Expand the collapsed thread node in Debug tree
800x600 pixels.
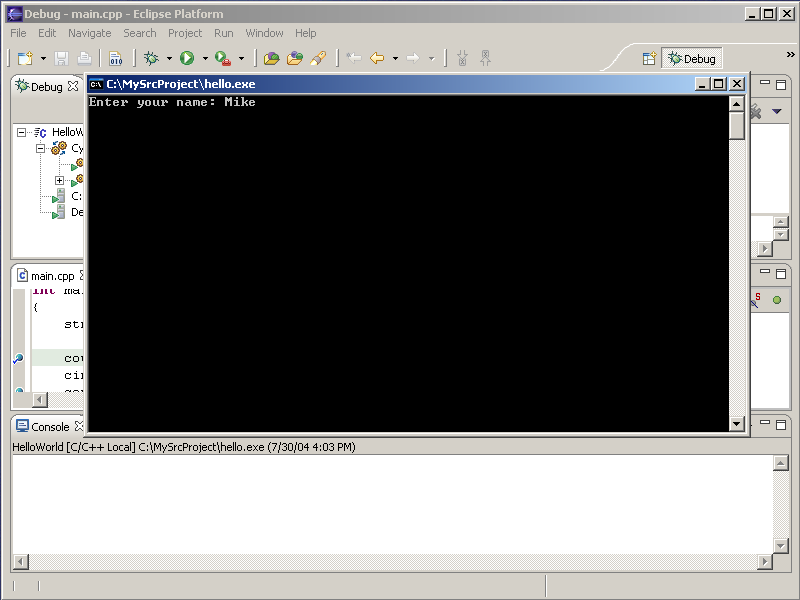[59, 180]
